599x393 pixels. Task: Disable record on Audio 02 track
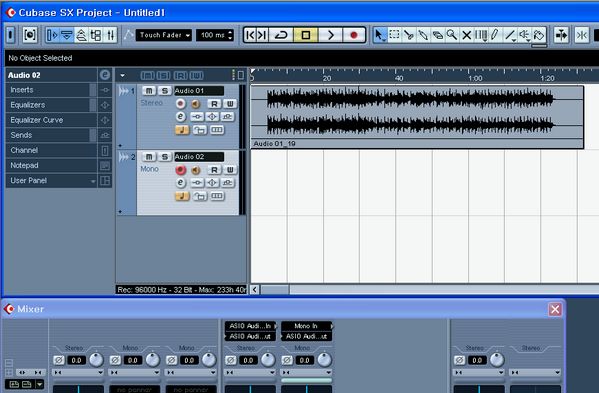coord(181,170)
